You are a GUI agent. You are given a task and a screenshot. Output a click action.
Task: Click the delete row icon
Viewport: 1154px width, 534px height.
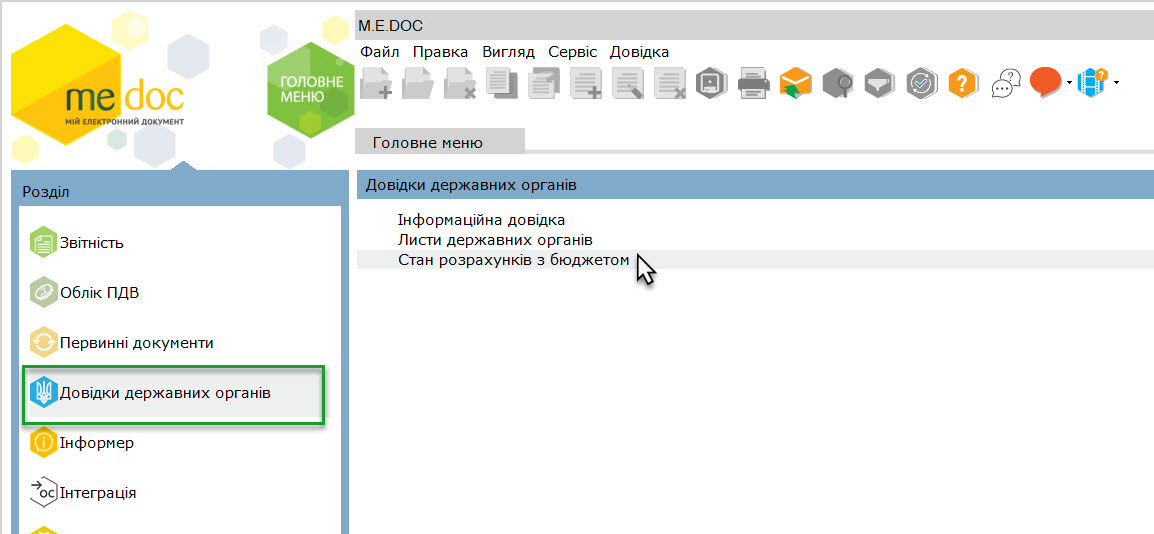click(x=670, y=82)
